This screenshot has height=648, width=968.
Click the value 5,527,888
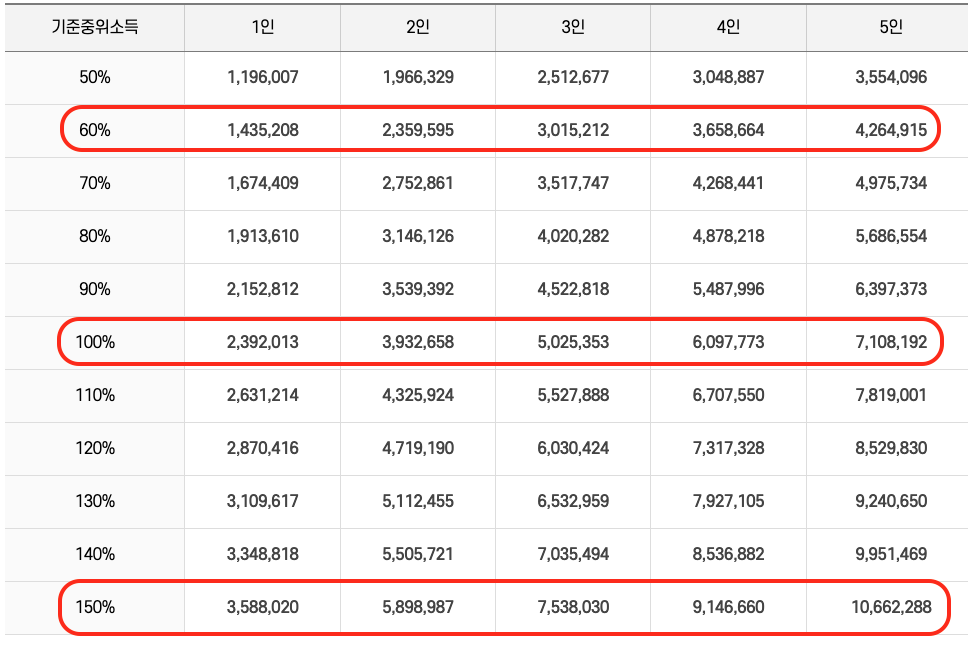(x=573, y=395)
